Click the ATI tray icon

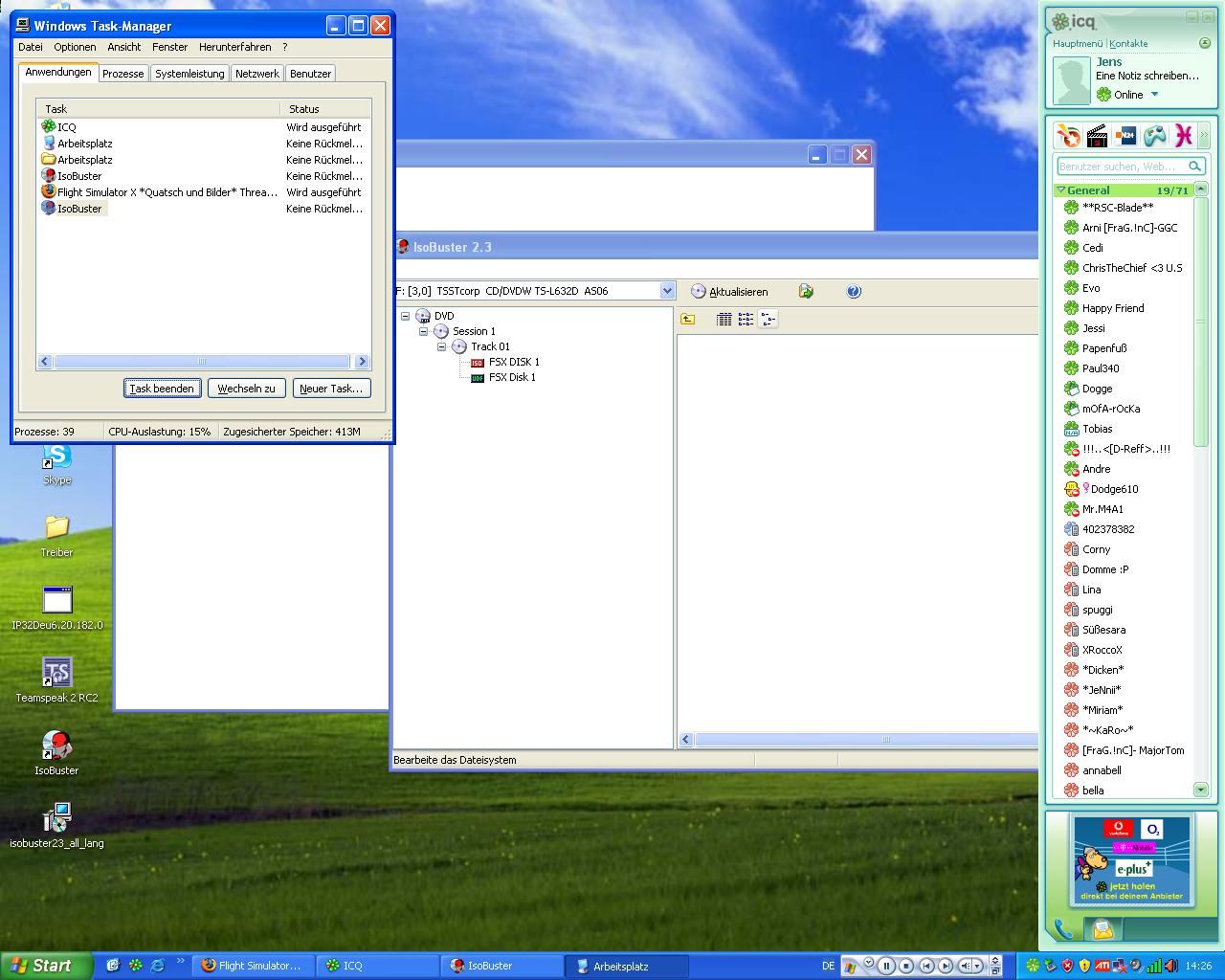point(1102,966)
